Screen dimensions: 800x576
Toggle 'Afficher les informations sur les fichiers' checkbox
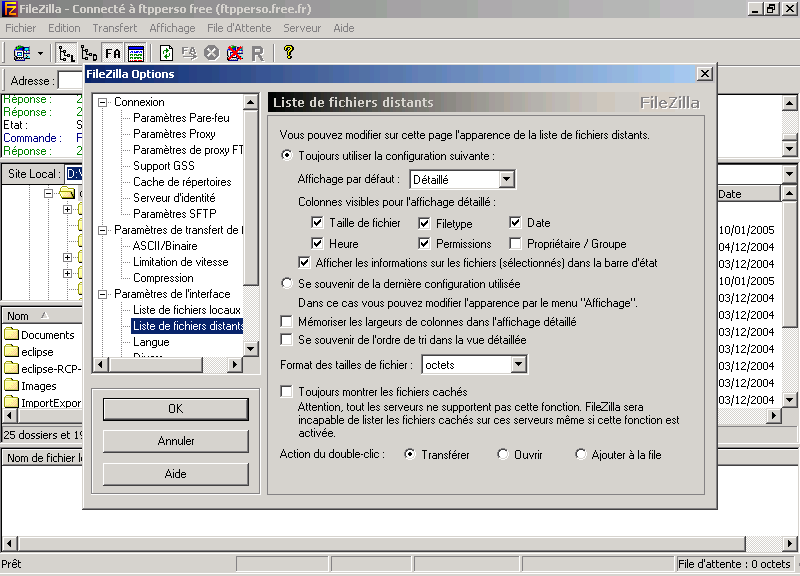tap(304, 263)
